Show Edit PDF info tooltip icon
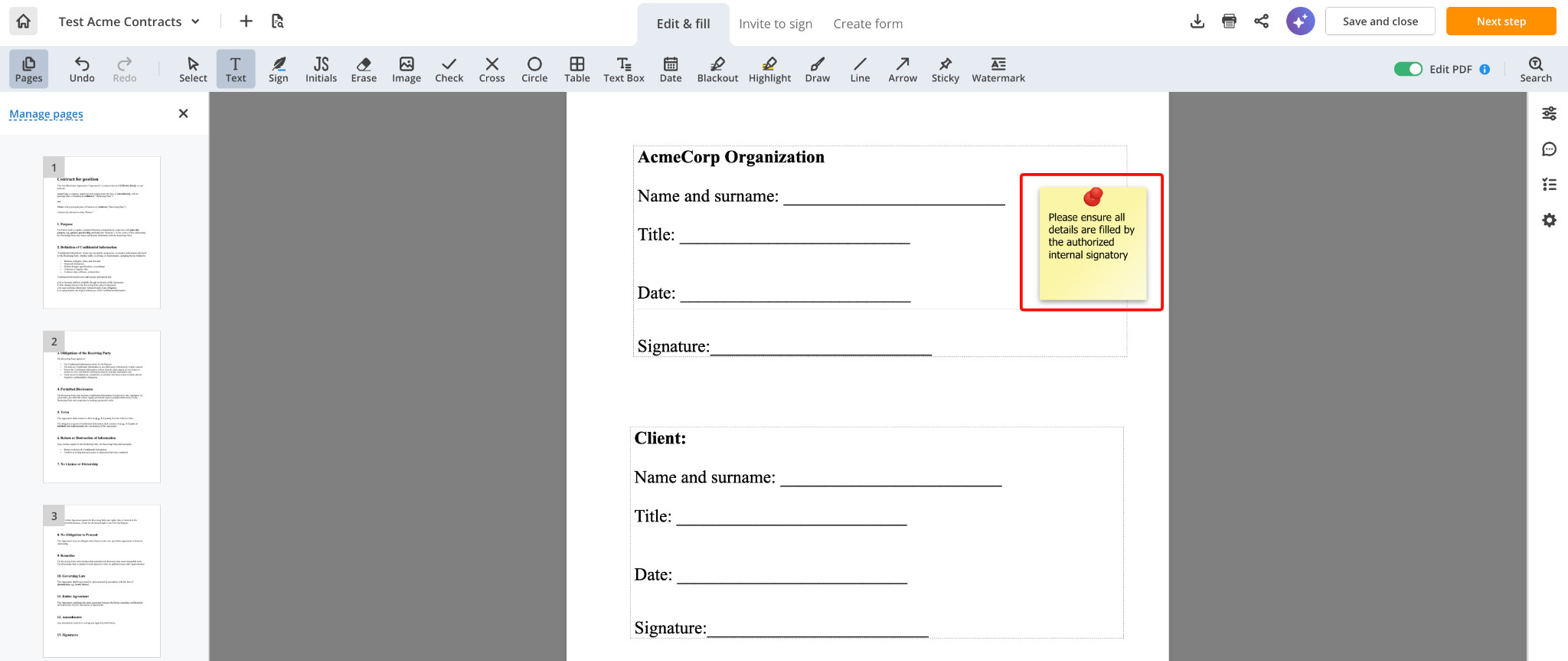Image resolution: width=1568 pixels, height=661 pixels. click(1485, 69)
